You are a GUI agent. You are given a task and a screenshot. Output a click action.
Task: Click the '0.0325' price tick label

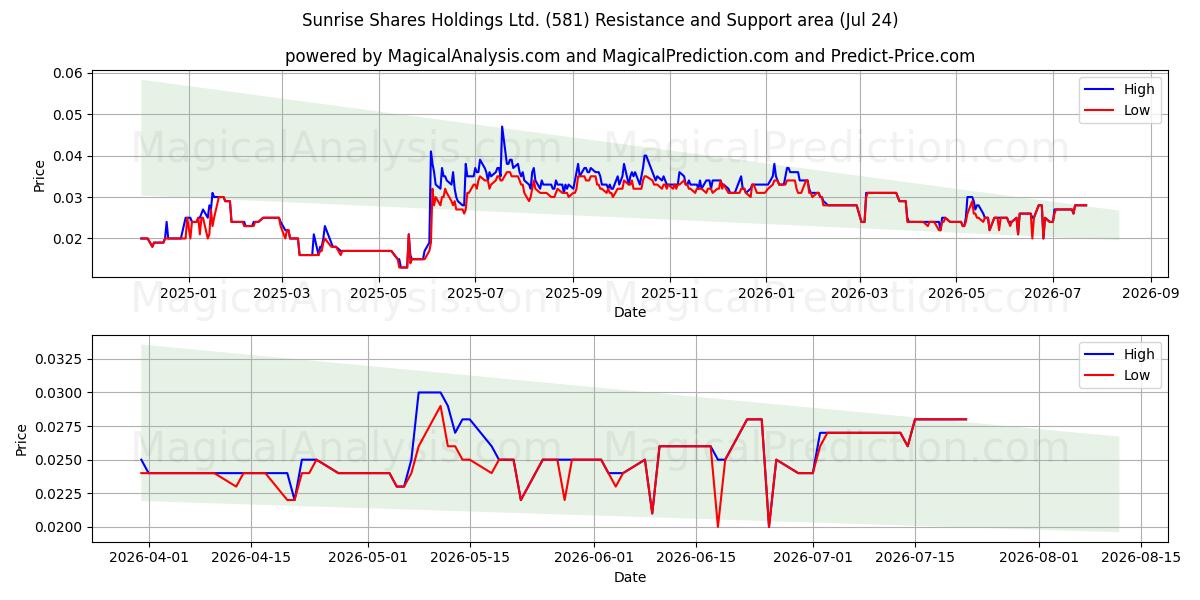click(60, 359)
